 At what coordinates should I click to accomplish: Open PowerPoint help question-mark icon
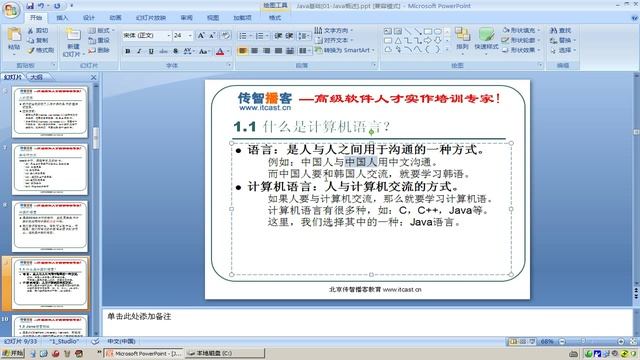[634, 18]
